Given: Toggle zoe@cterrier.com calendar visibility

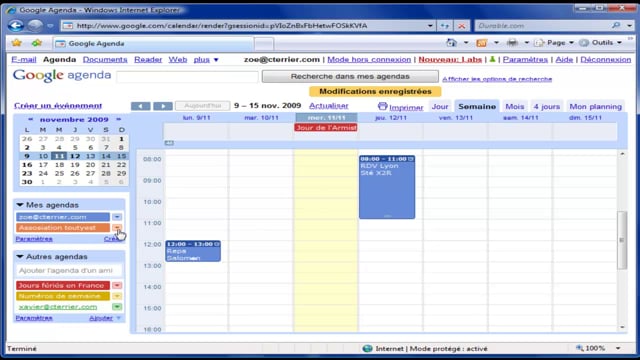Looking at the screenshot, I should pyautogui.click(x=63, y=217).
